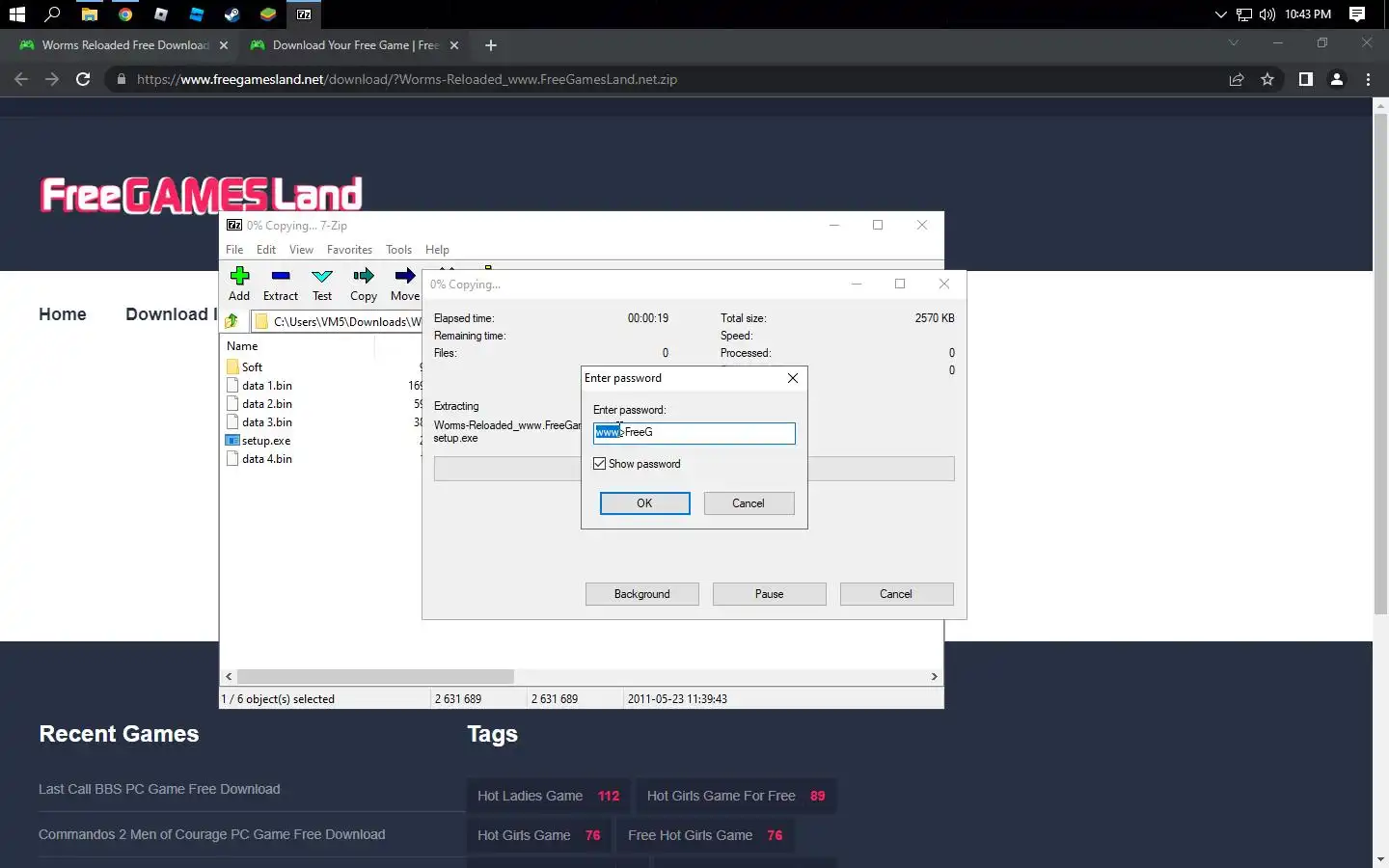Viewport: 1389px width, 868px height.
Task: Click browser back arrow
Action: click(x=21, y=79)
